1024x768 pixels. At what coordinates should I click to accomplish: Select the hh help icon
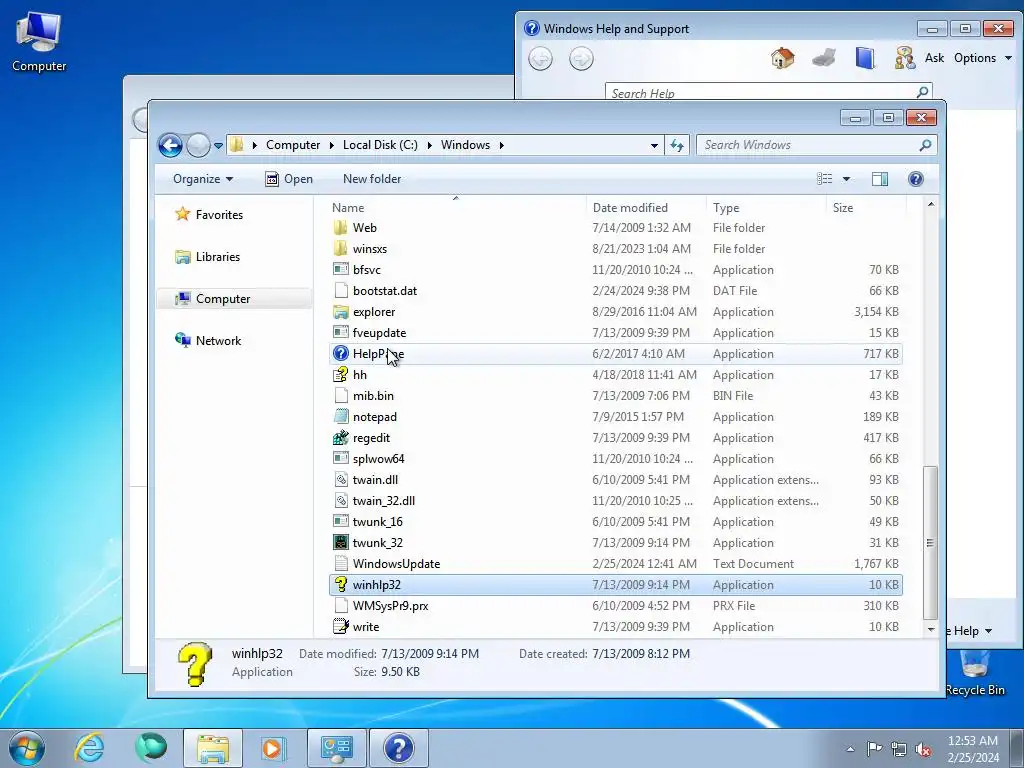tap(340, 375)
